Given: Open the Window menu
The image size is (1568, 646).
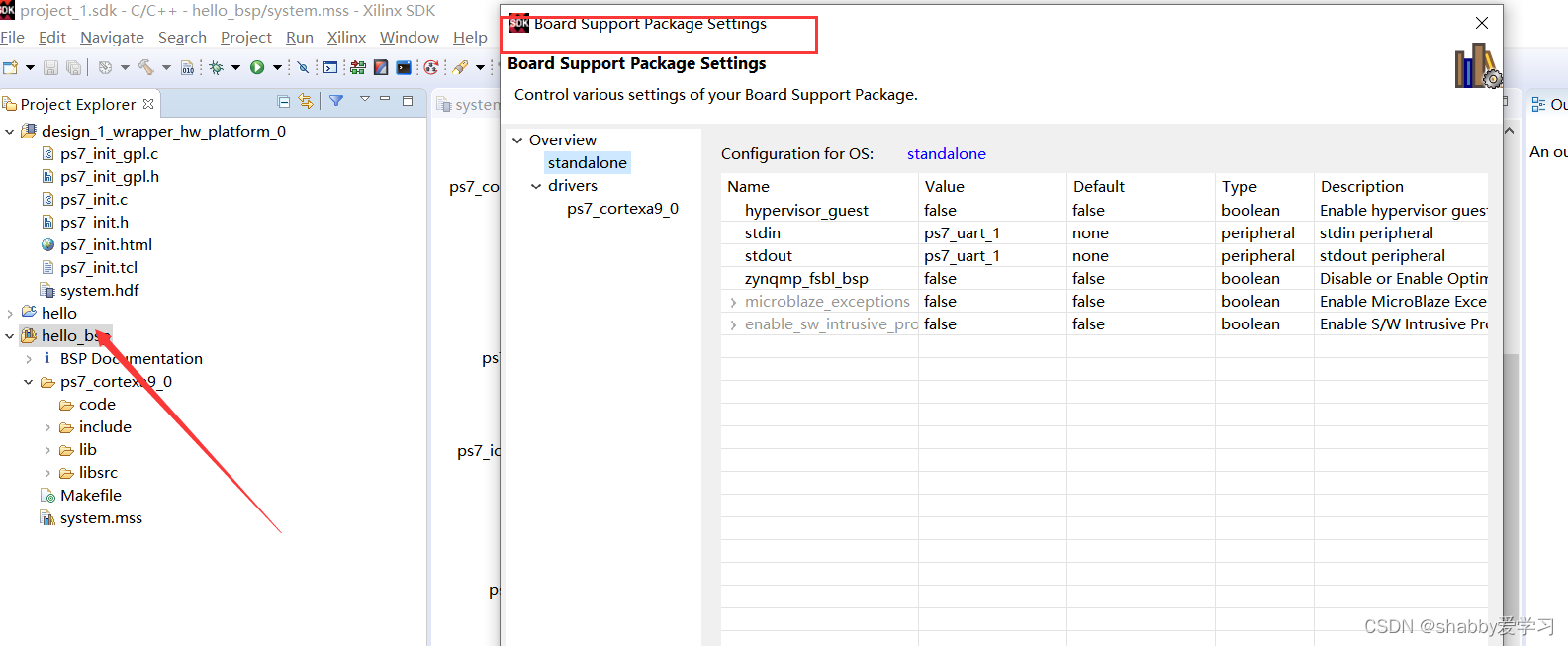Looking at the screenshot, I should [x=410, y=37].
